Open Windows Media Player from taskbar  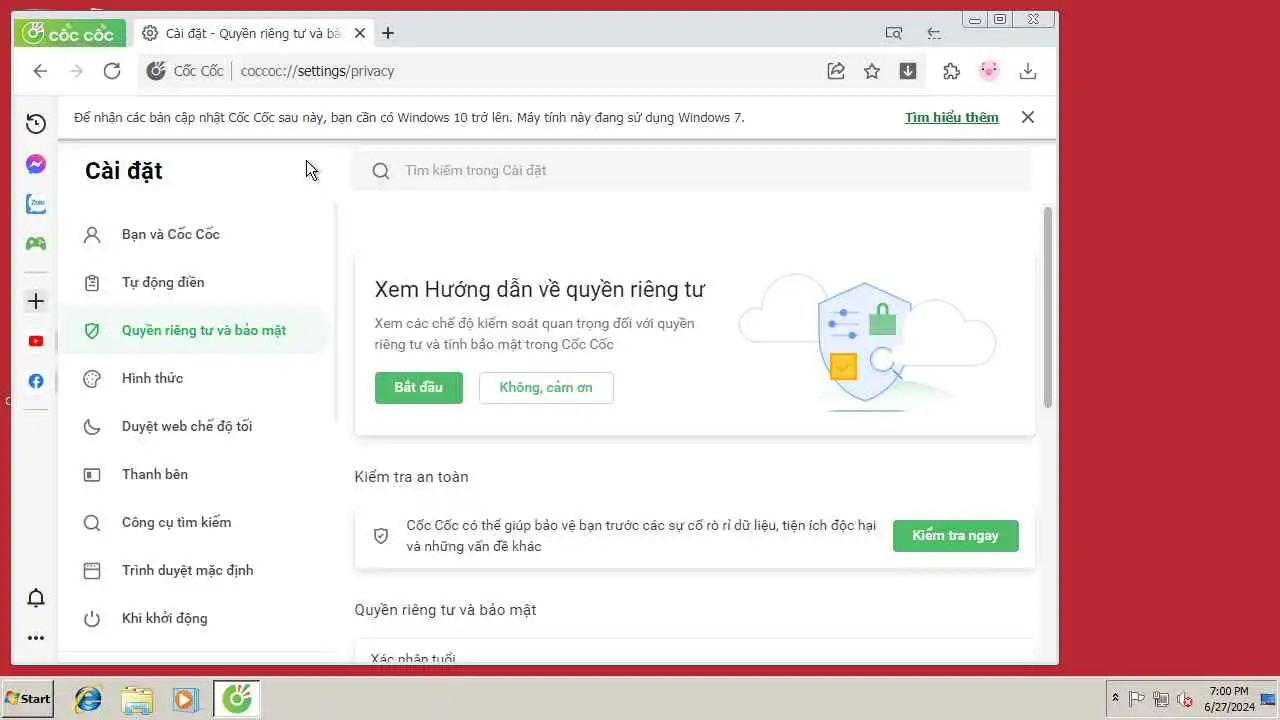[x=185, y=699]
